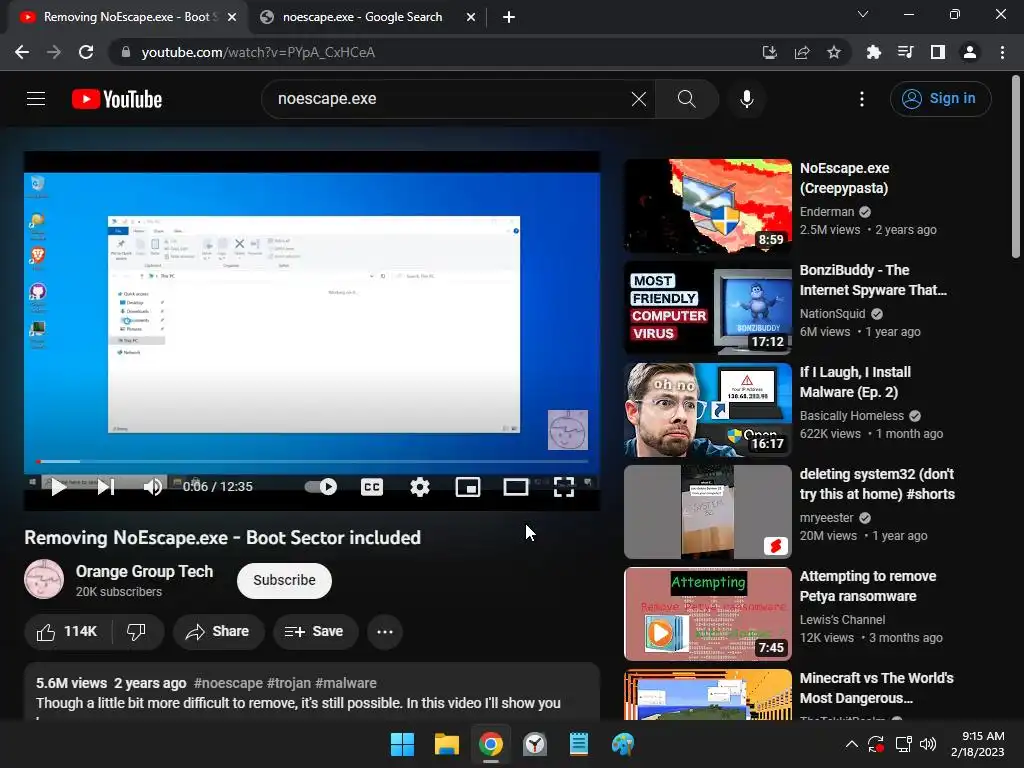Open more actions ellipsis below video
1024x768 pixels.
385,632
